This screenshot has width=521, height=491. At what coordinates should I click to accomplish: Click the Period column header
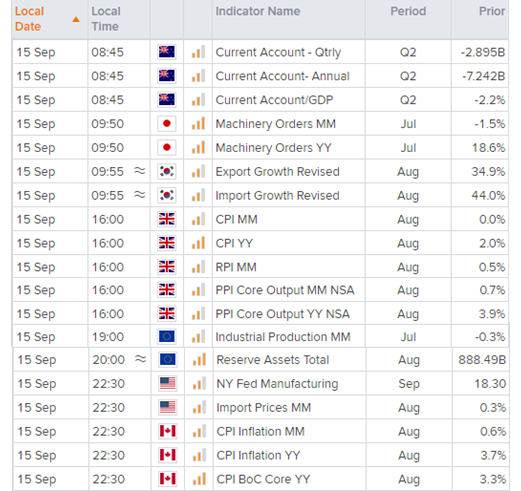pyautogui.click(x=408, y=11)
